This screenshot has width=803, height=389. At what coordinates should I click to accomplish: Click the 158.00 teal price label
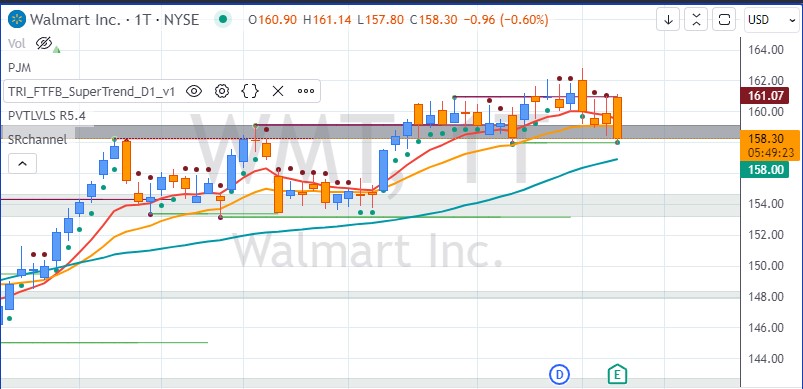click(765, 169)
